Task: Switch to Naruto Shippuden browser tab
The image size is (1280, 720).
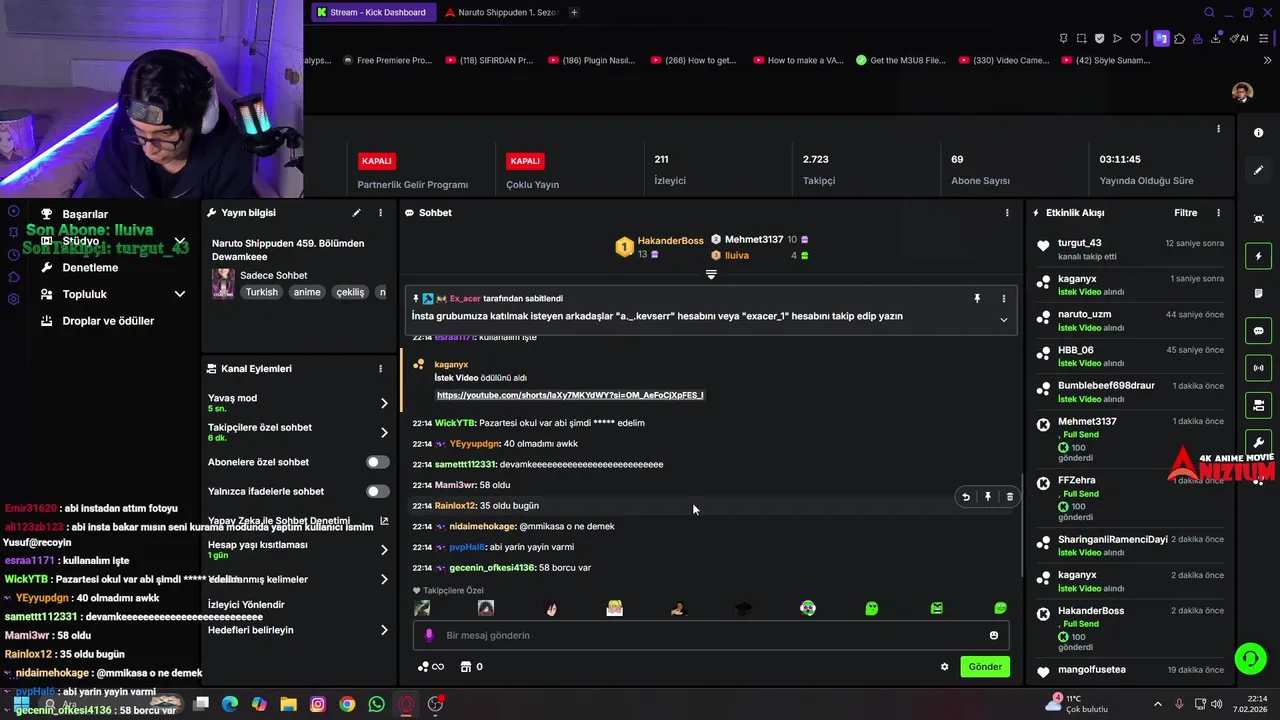Action: 500,12
